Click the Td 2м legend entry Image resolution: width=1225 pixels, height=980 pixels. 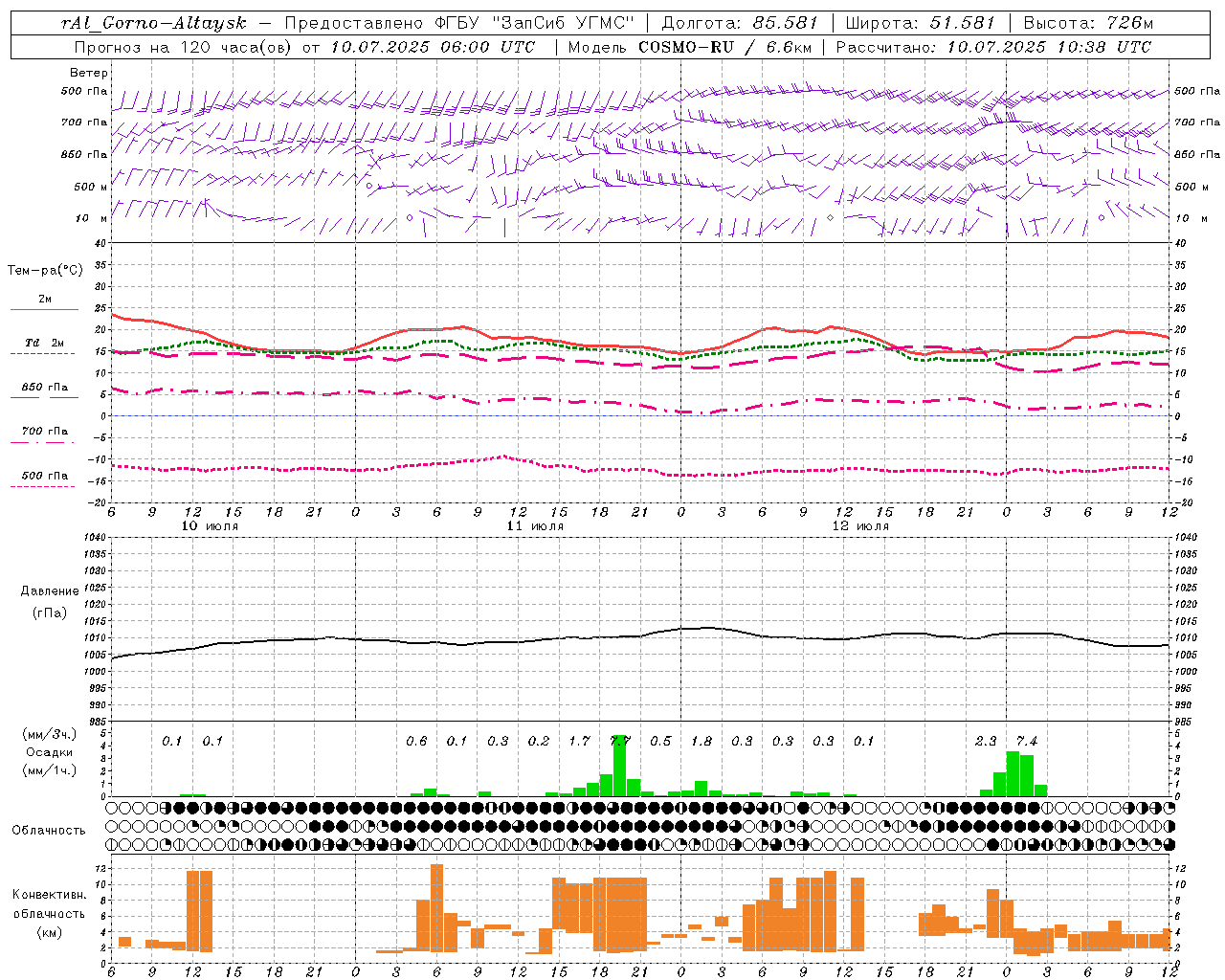pos(44,343)
